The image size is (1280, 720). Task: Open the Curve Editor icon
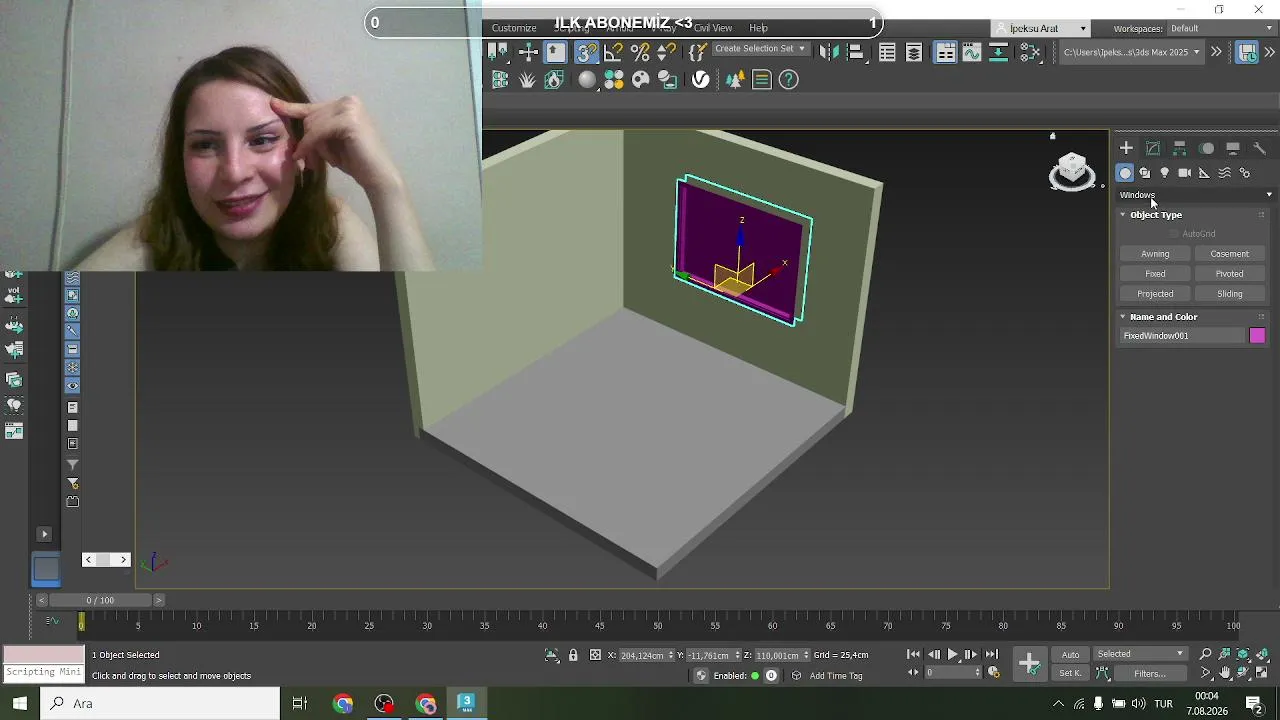[972, 53]
